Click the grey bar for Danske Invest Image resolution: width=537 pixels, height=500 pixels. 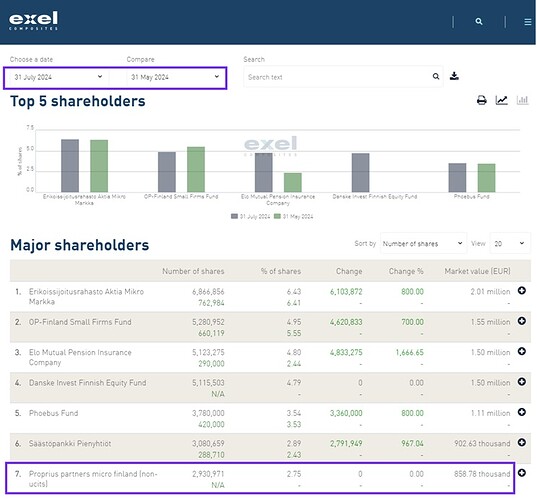(x=361, y=173)
